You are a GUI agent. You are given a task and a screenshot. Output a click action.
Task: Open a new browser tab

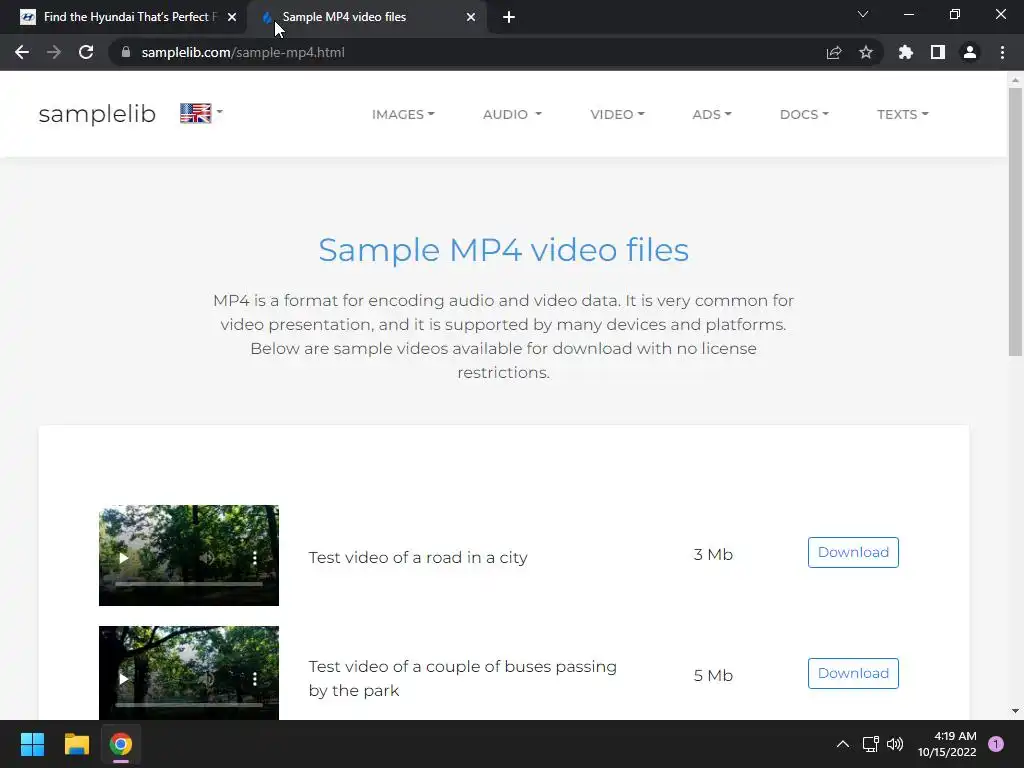pos(509,18)
